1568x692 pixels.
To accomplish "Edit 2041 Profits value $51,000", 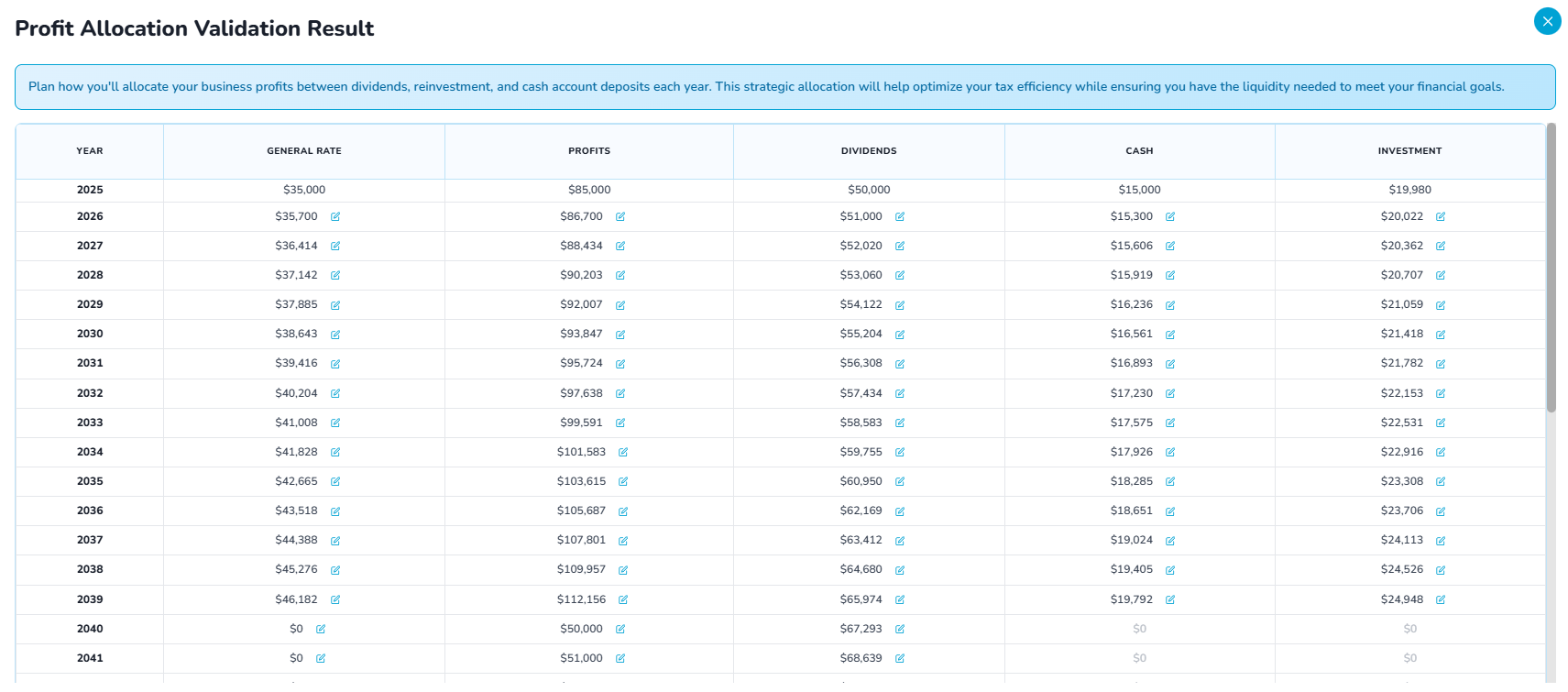I will coord(620,659).
